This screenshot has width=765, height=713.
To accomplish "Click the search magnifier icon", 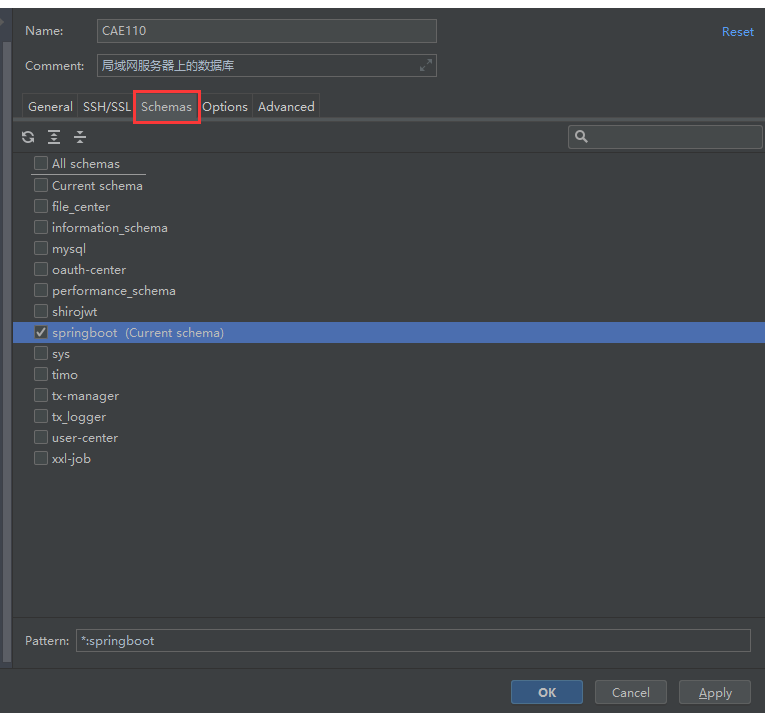I will click(581, 136).
